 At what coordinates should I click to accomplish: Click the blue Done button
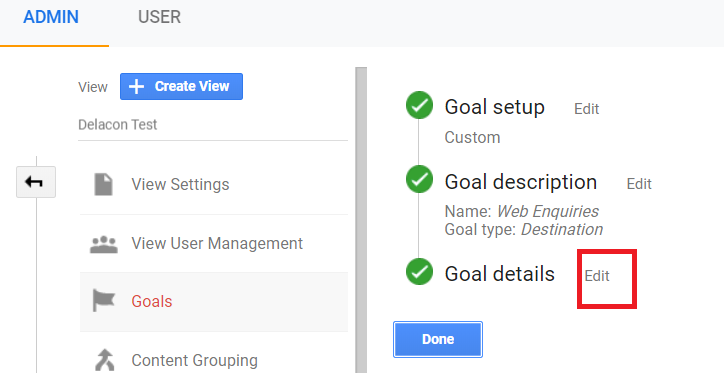[438, 339]
